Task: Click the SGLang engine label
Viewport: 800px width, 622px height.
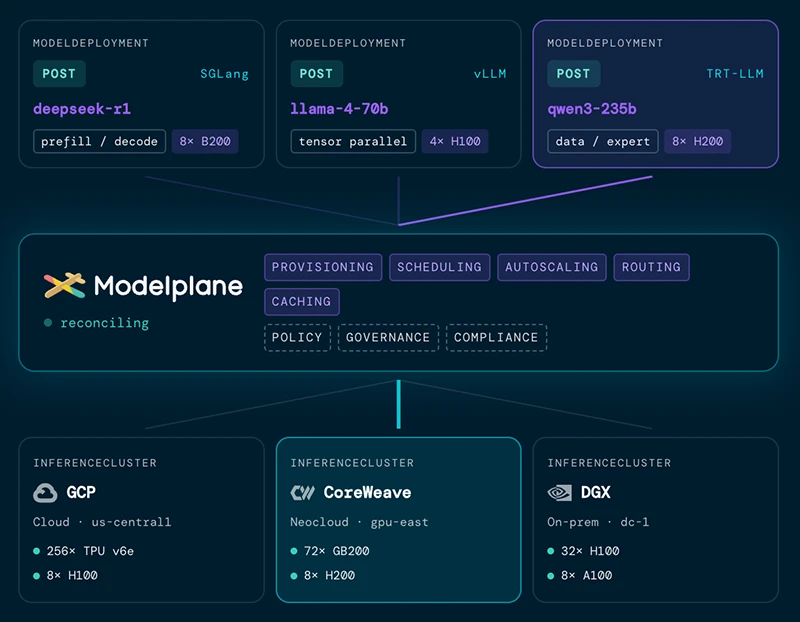Action: click(224, 74)
